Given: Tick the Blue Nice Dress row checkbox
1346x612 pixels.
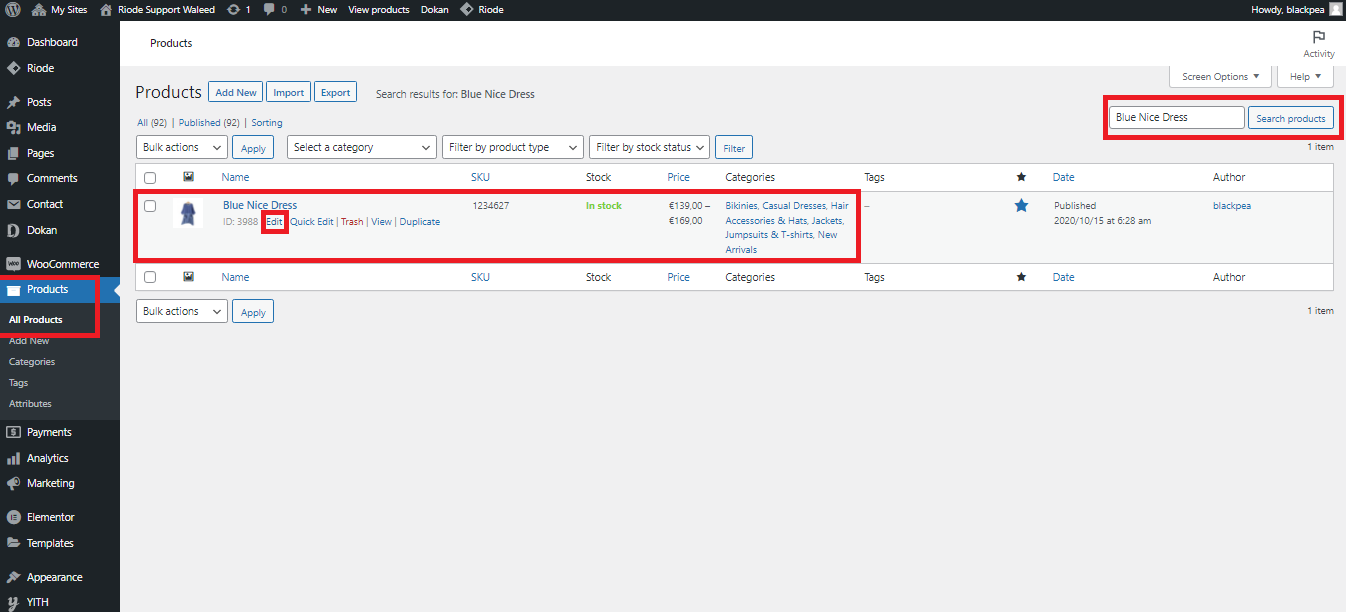Looking at the screenshot, I should 150,206.
